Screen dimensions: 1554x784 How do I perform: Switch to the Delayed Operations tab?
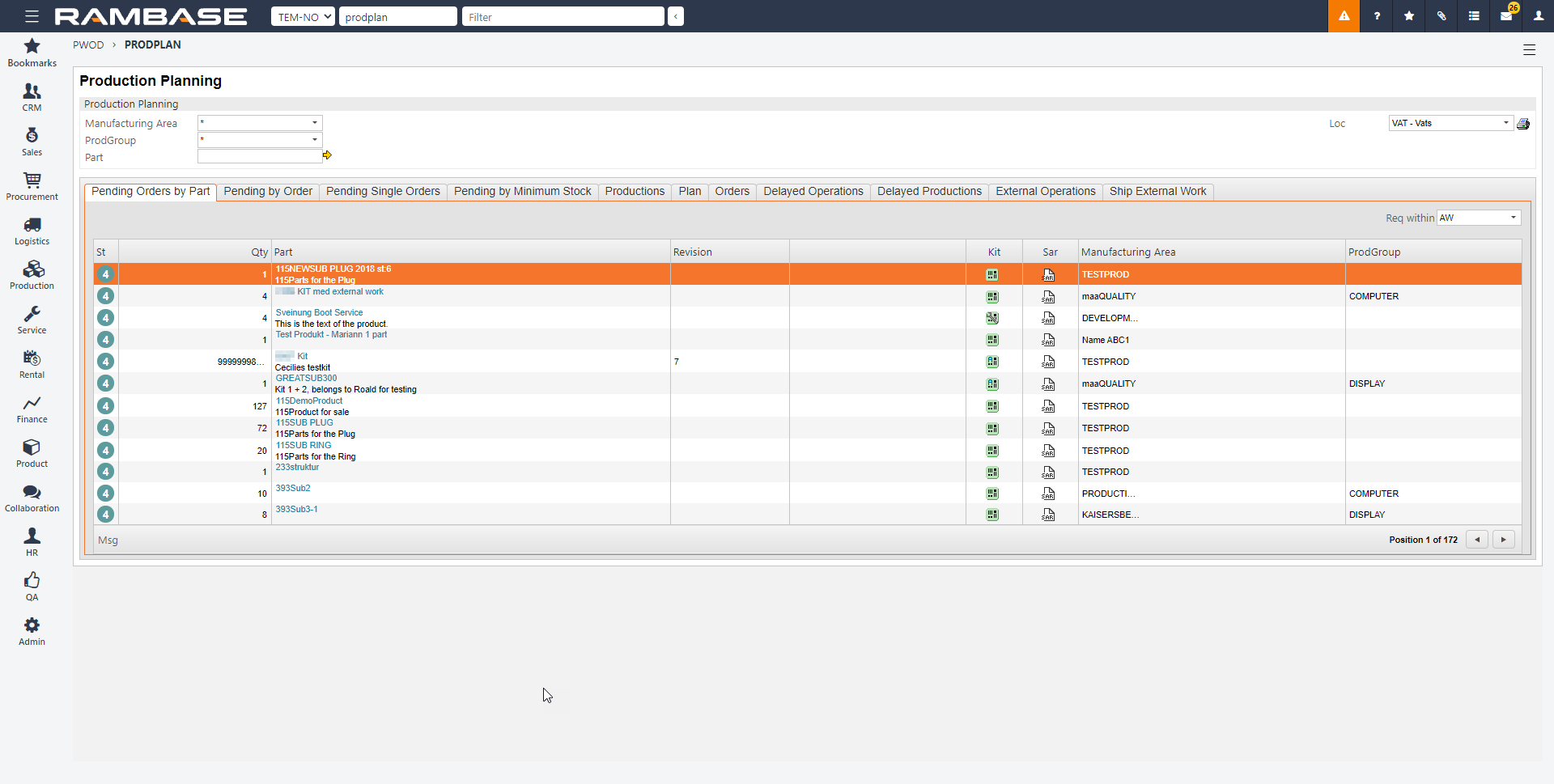813,192
